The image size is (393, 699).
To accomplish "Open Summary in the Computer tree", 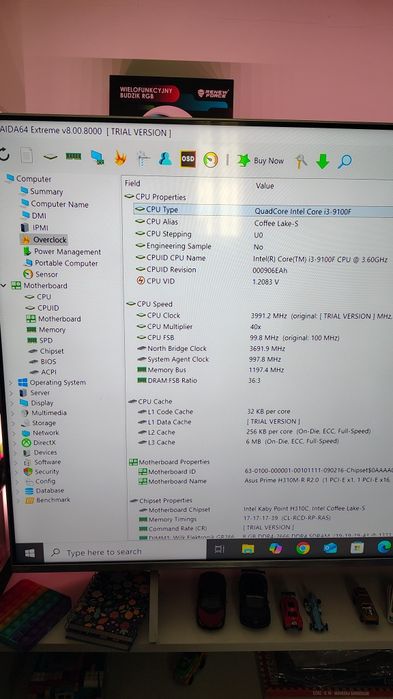I will point(41,192).
